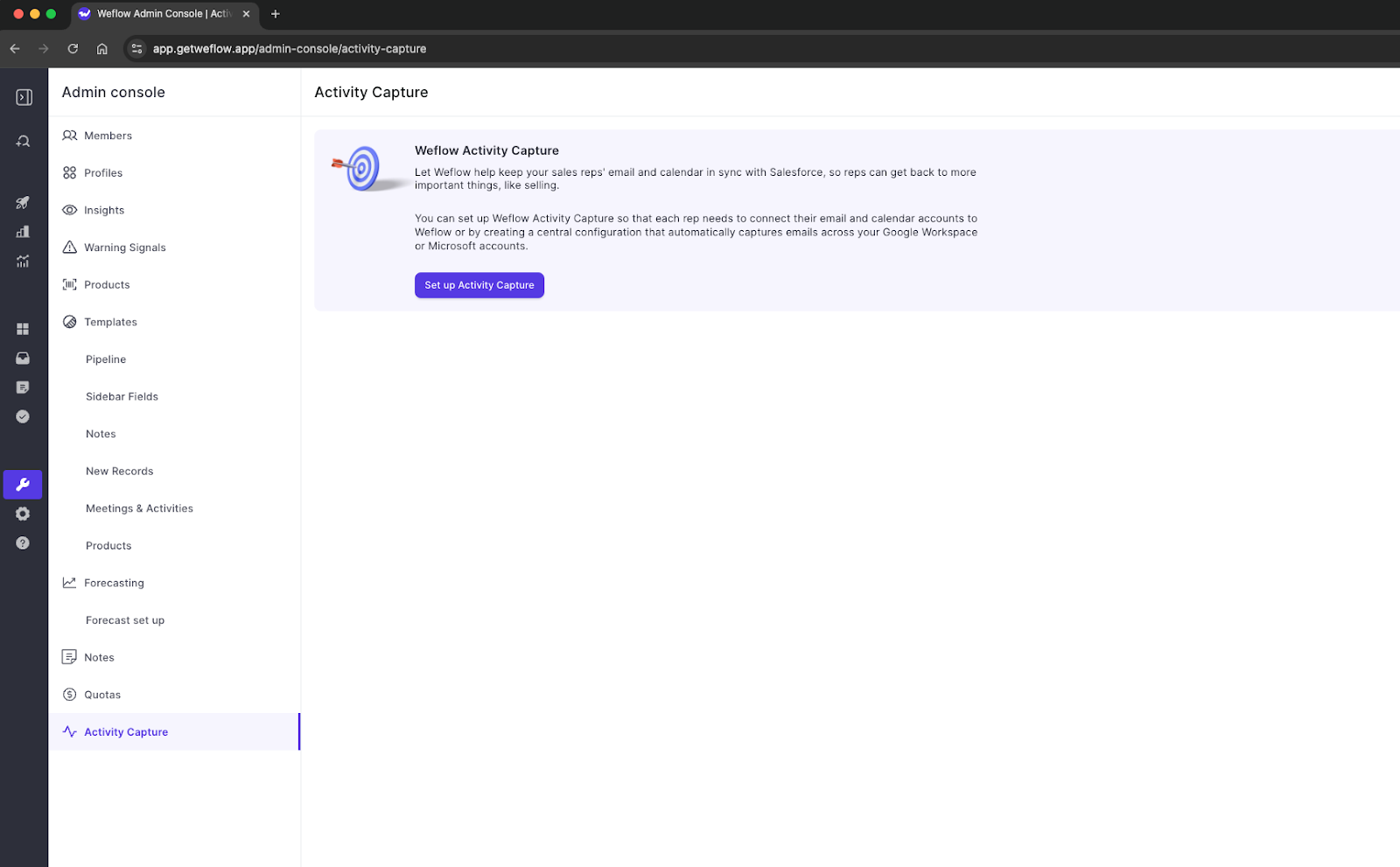Image resolution: width=1400 pixels, height=867 pixels.
Task: Click the Profiles four-circles icon
Action: click(x=70, y=172)
